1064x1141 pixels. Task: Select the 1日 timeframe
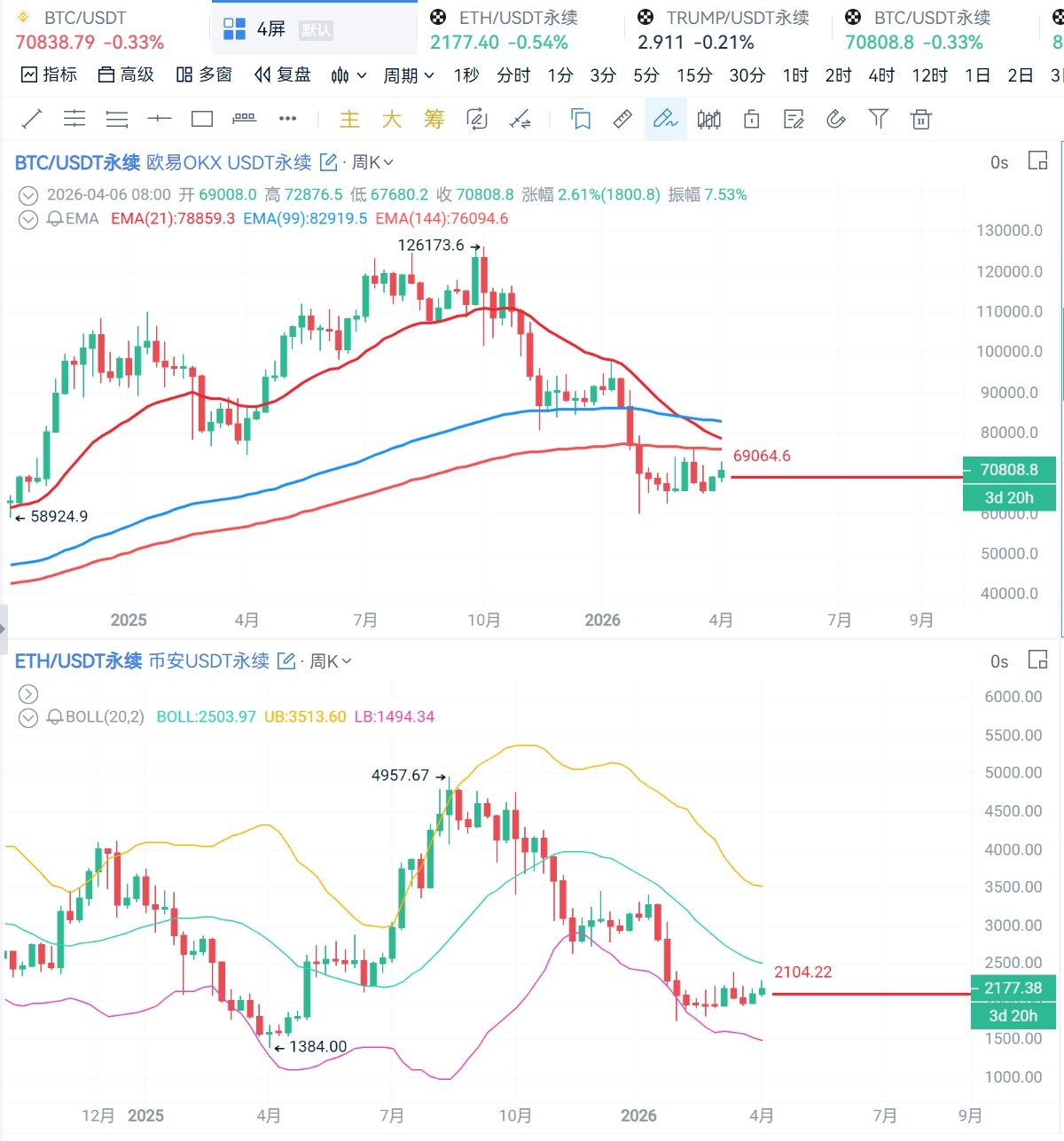pyautogui.click(x=977, y=75)
